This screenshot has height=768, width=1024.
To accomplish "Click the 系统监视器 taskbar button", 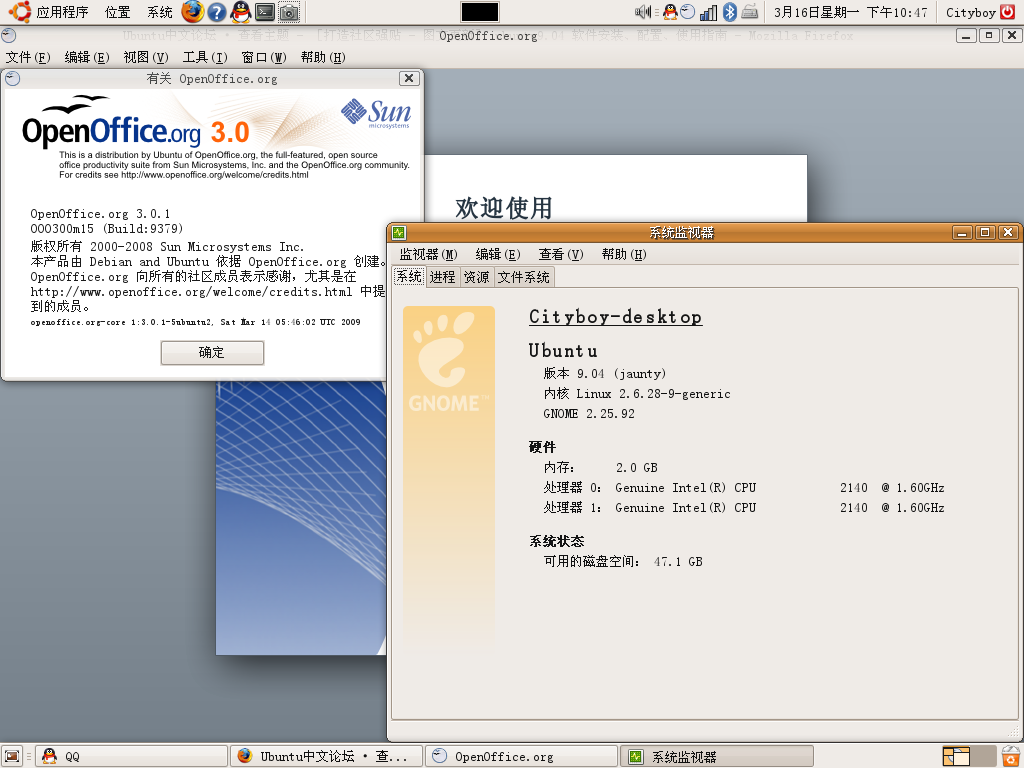I will click(716, 756).
